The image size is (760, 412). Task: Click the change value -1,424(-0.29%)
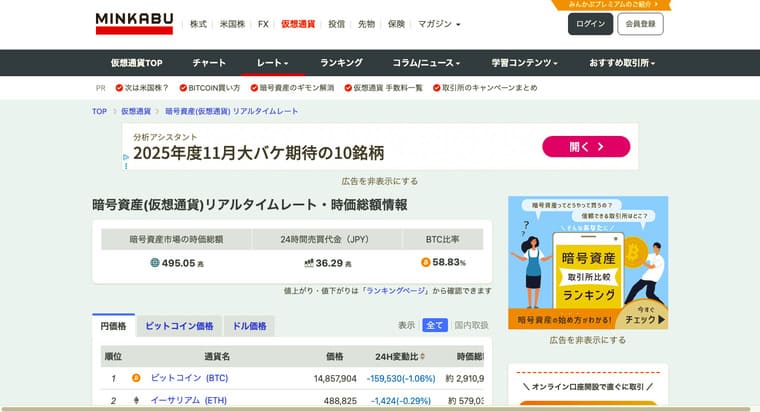[x=401, y=401]
